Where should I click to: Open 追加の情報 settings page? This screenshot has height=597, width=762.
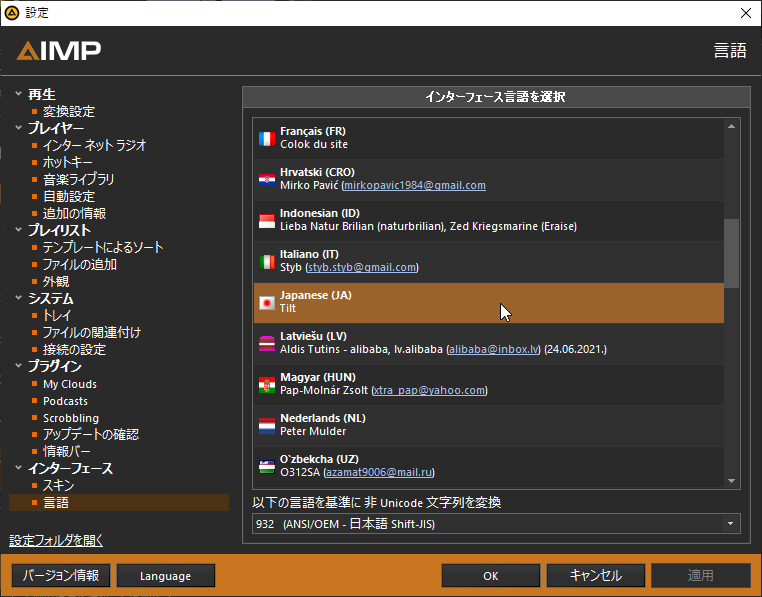74,213
